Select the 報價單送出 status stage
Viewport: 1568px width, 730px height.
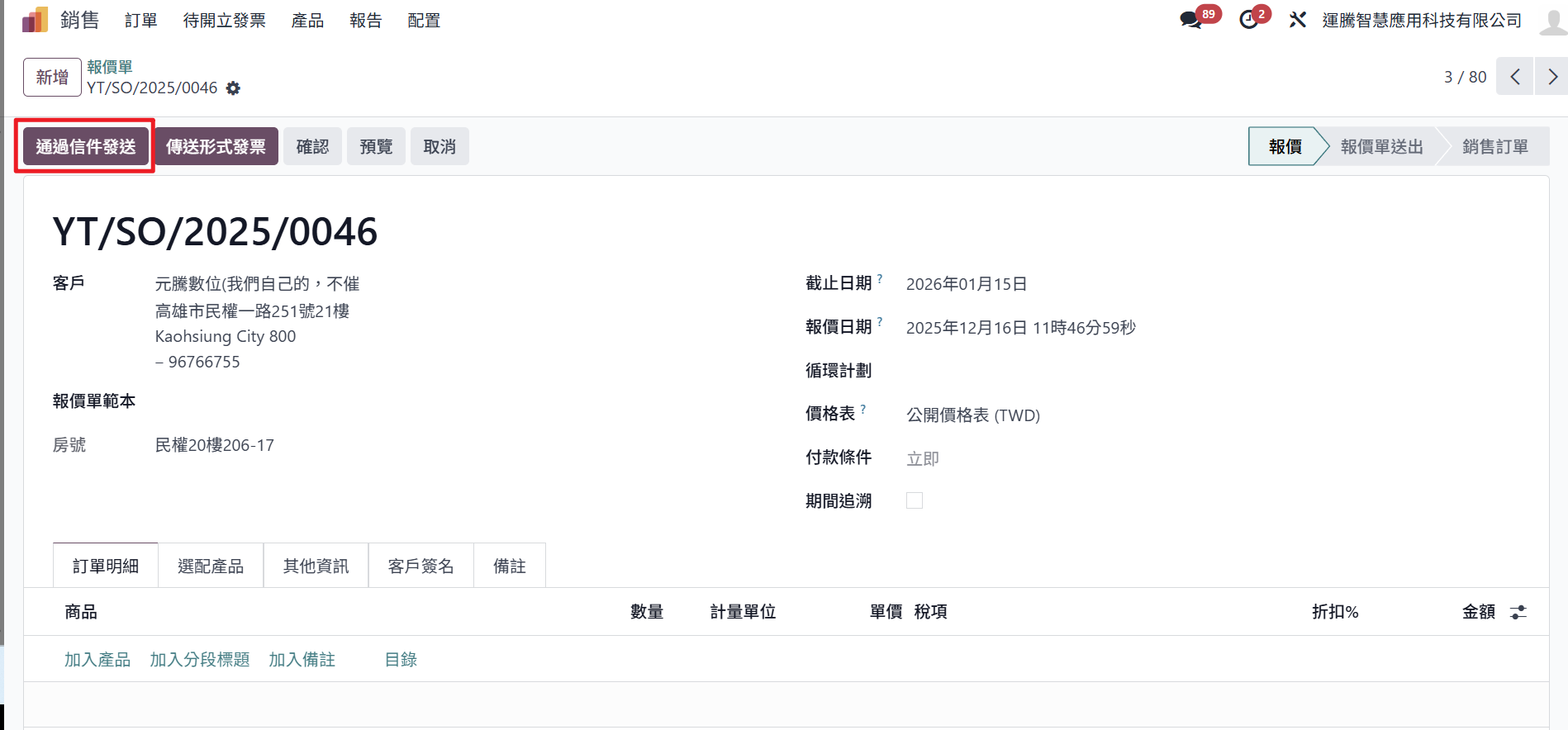(1381, 146)
